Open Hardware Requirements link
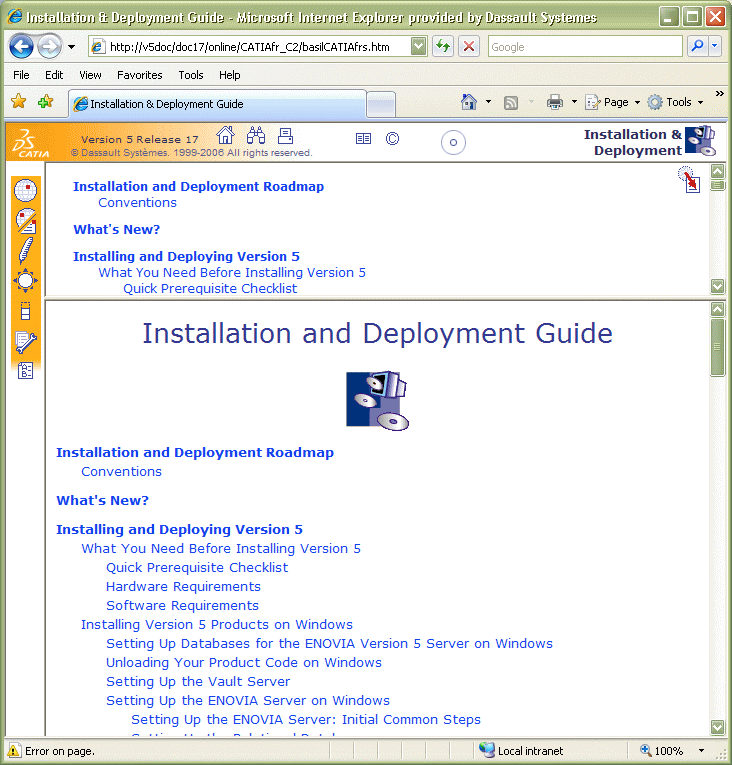The image size is (732, 765). [183, 586]
